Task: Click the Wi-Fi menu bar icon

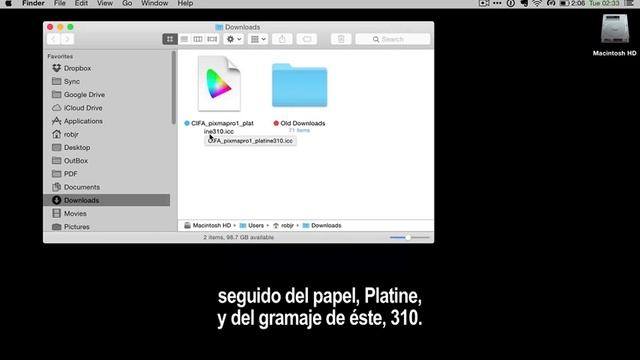Action: click(x=537, y=3)
